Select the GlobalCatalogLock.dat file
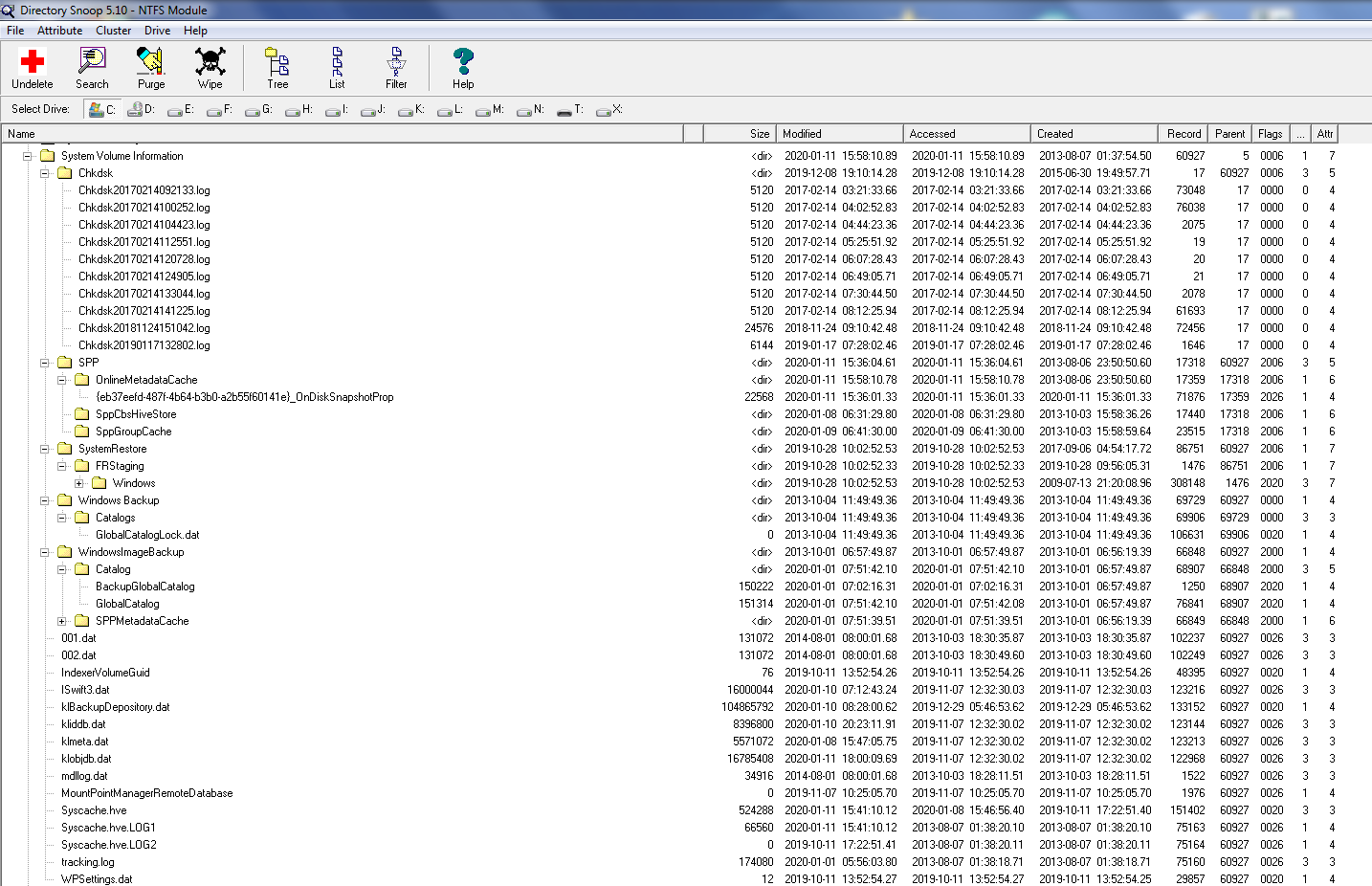1372x886 pixels. pos(147,535)
